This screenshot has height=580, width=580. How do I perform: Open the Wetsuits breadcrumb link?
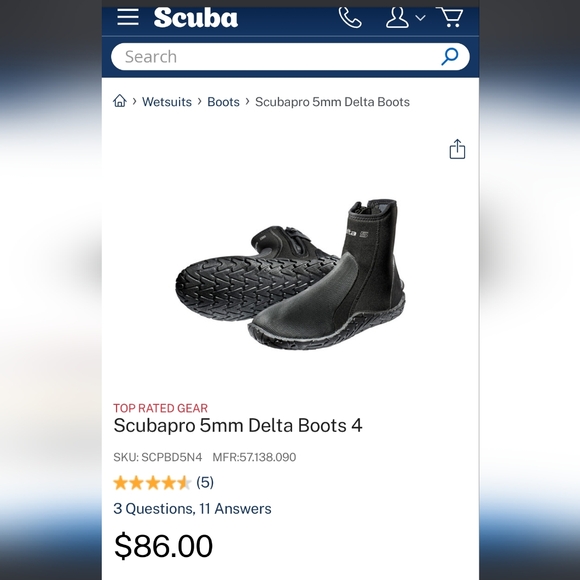[x=167, y=102]
